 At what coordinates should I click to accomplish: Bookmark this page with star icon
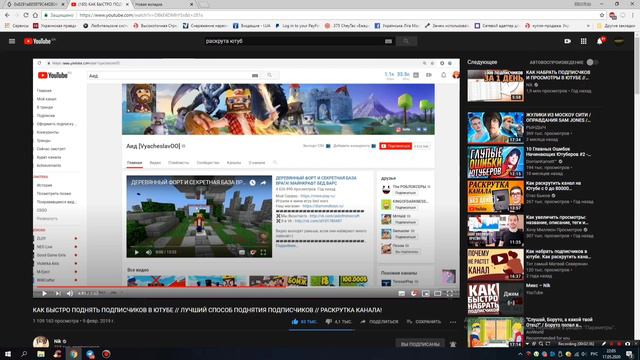pos(602,15)
